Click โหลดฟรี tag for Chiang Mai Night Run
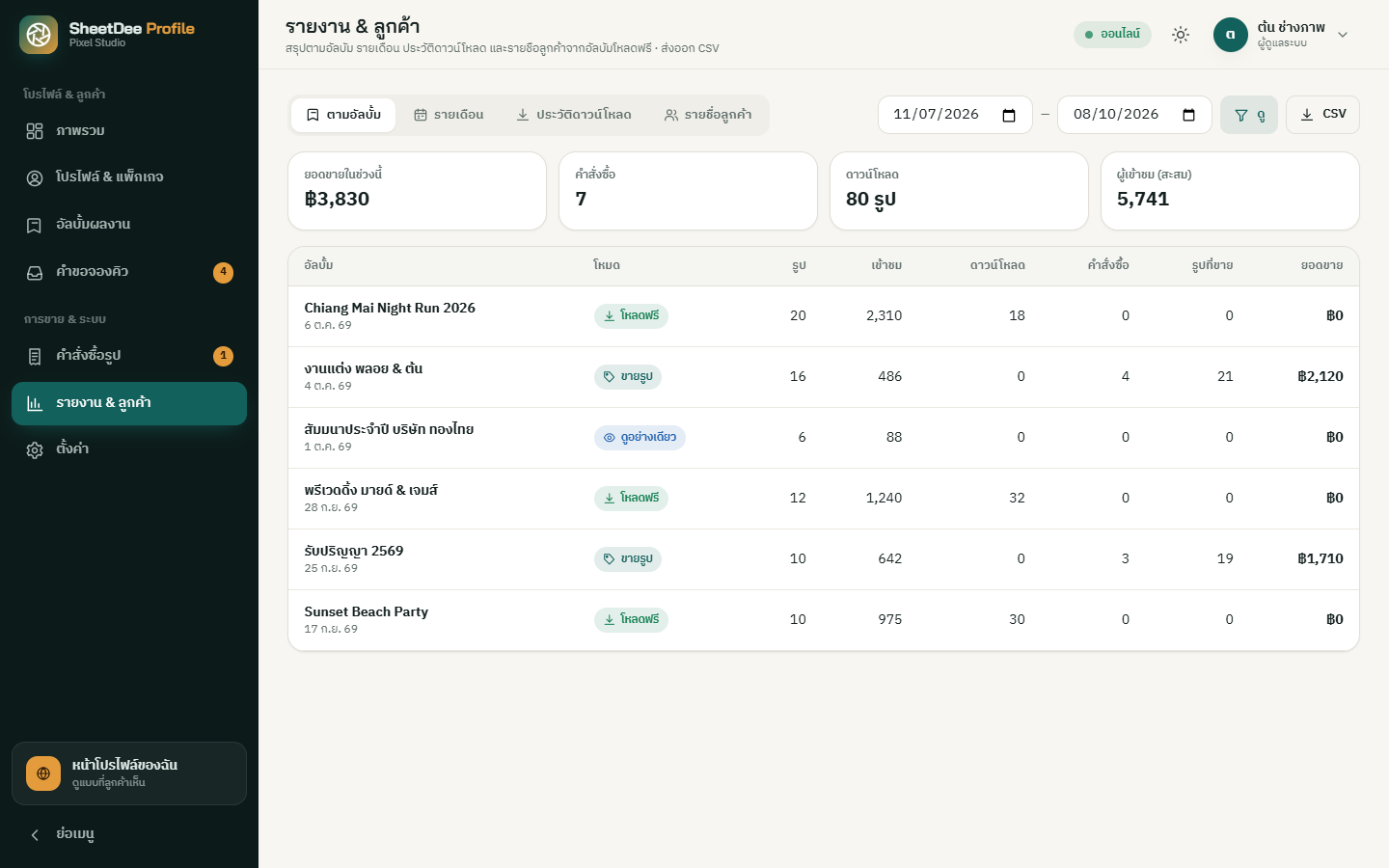The height and width of the screenshot is (868, 1389). 631,316
